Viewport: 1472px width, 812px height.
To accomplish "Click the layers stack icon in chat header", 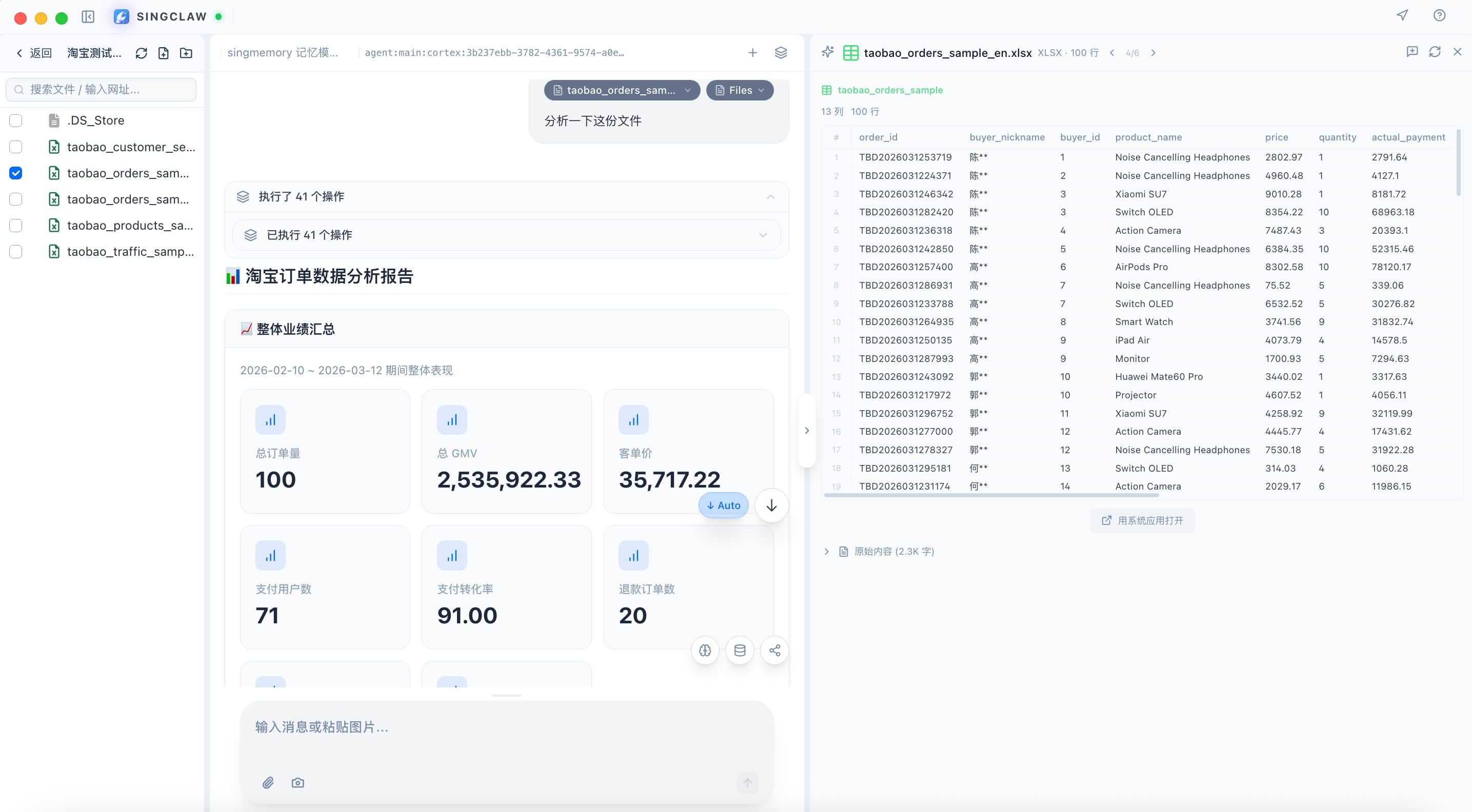I will click(781, 52).
